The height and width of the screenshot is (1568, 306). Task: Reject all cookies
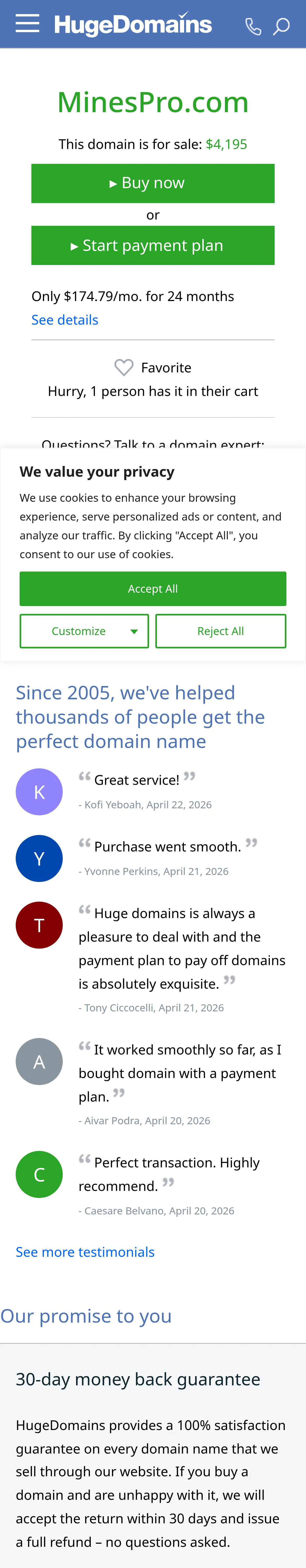tap(221, 631)
